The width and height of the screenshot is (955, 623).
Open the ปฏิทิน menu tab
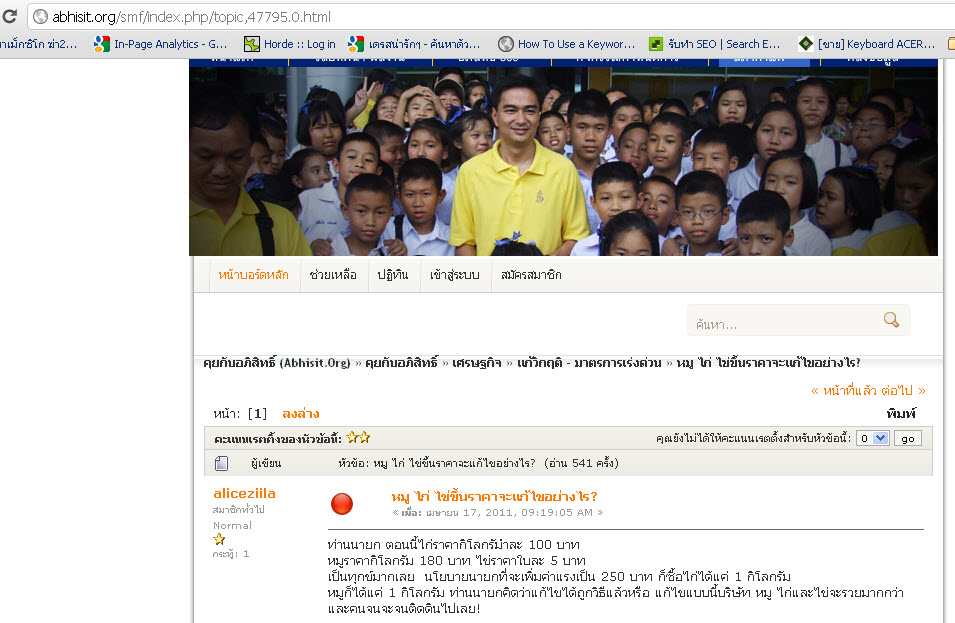(393, 275)
